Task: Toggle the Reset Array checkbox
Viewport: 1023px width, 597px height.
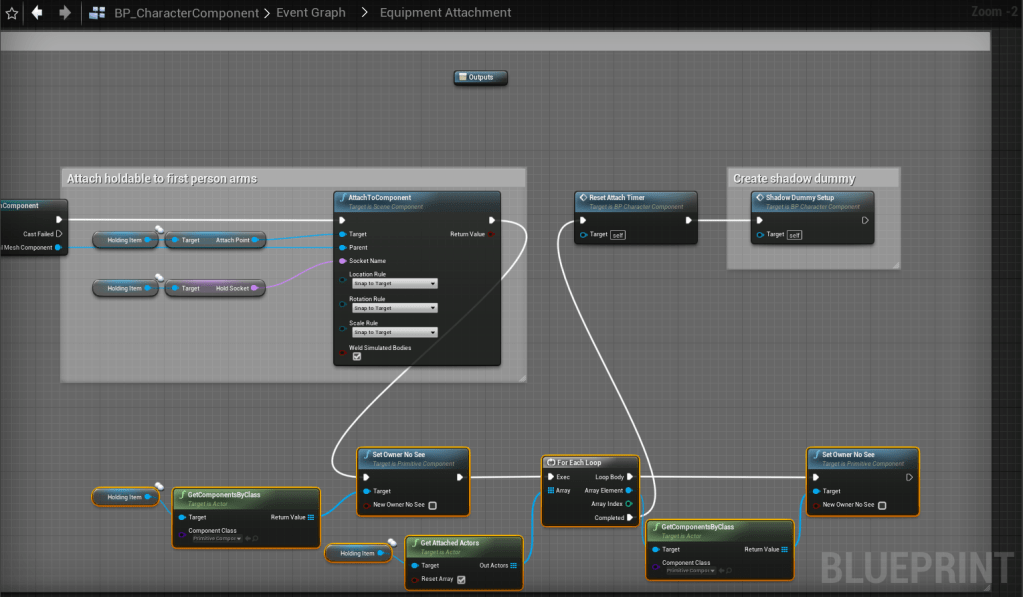Action: click(x=461, y=579)
